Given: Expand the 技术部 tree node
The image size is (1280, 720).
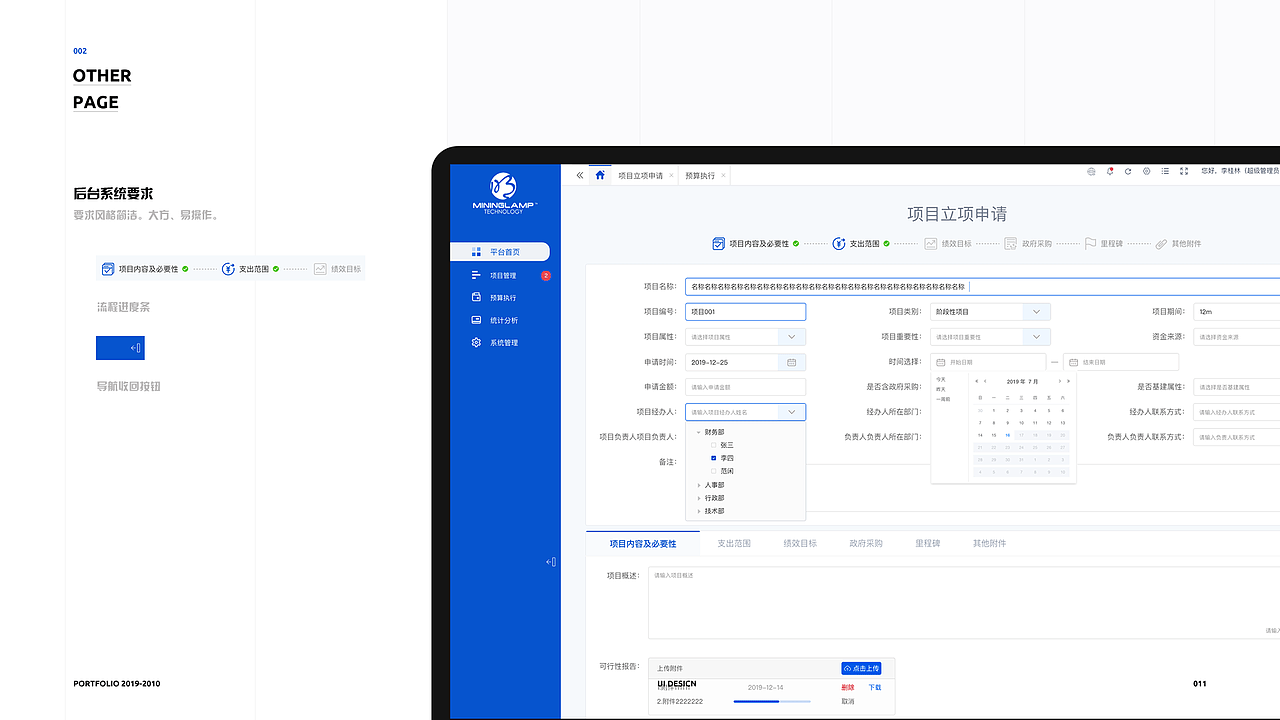Looking at the screenshot, I should point(698,511).
